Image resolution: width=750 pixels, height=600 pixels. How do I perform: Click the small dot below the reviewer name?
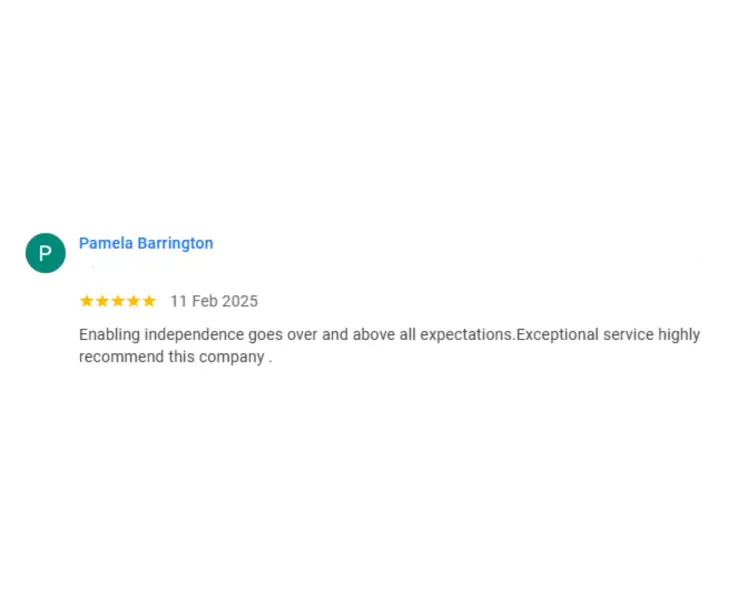pyautogui.click(x=93, y=268)
